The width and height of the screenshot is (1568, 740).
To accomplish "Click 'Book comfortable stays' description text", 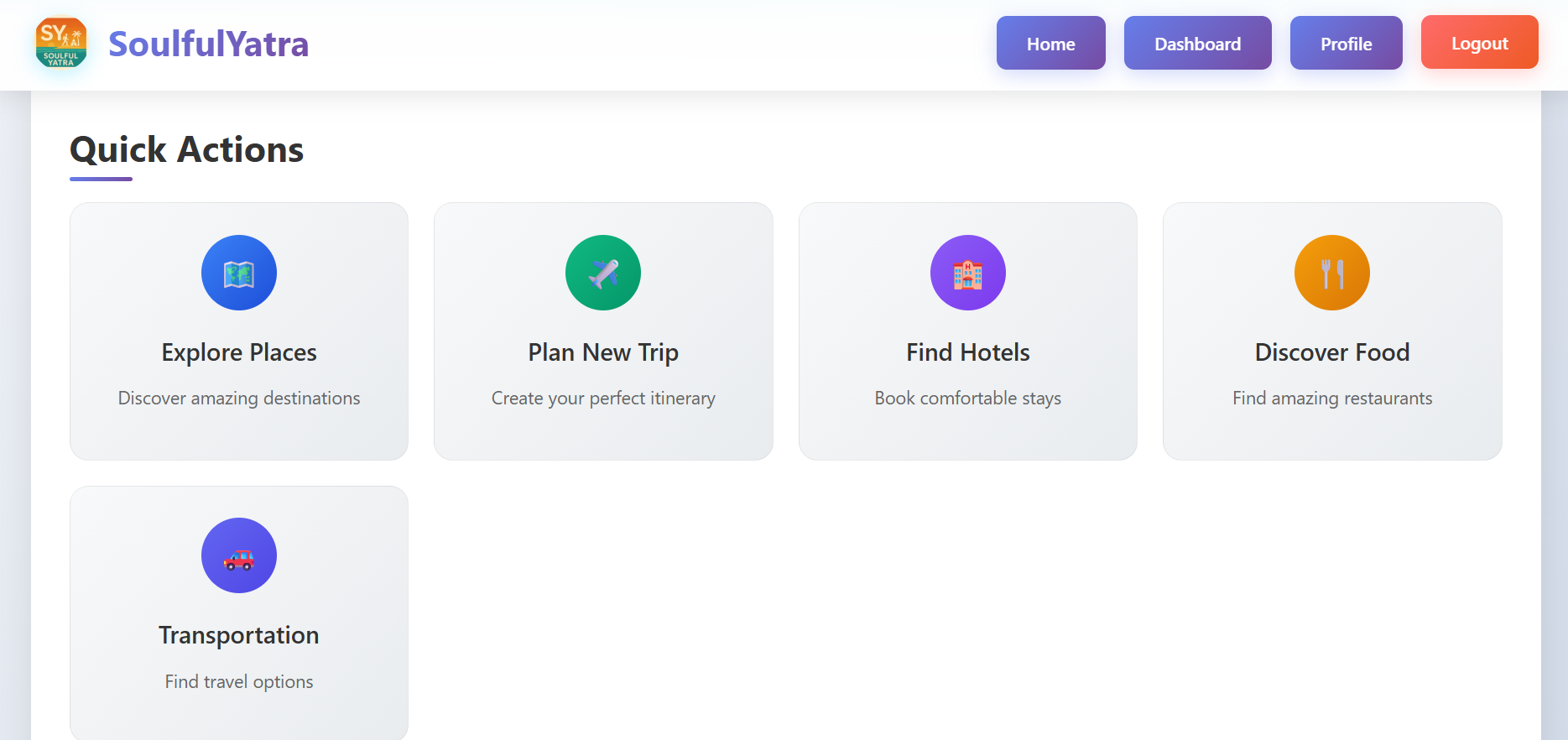I will pyautogui.click(x=968, y=398).
